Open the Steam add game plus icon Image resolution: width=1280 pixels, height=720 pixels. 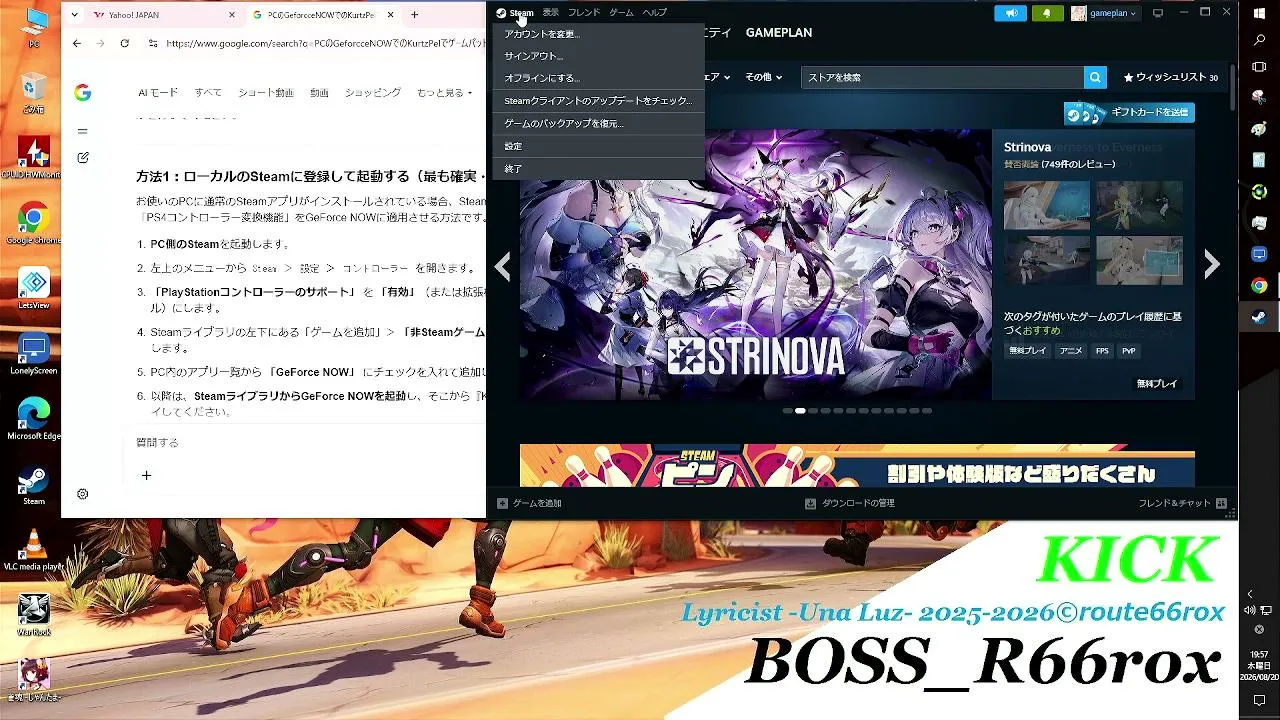[503, 504]
